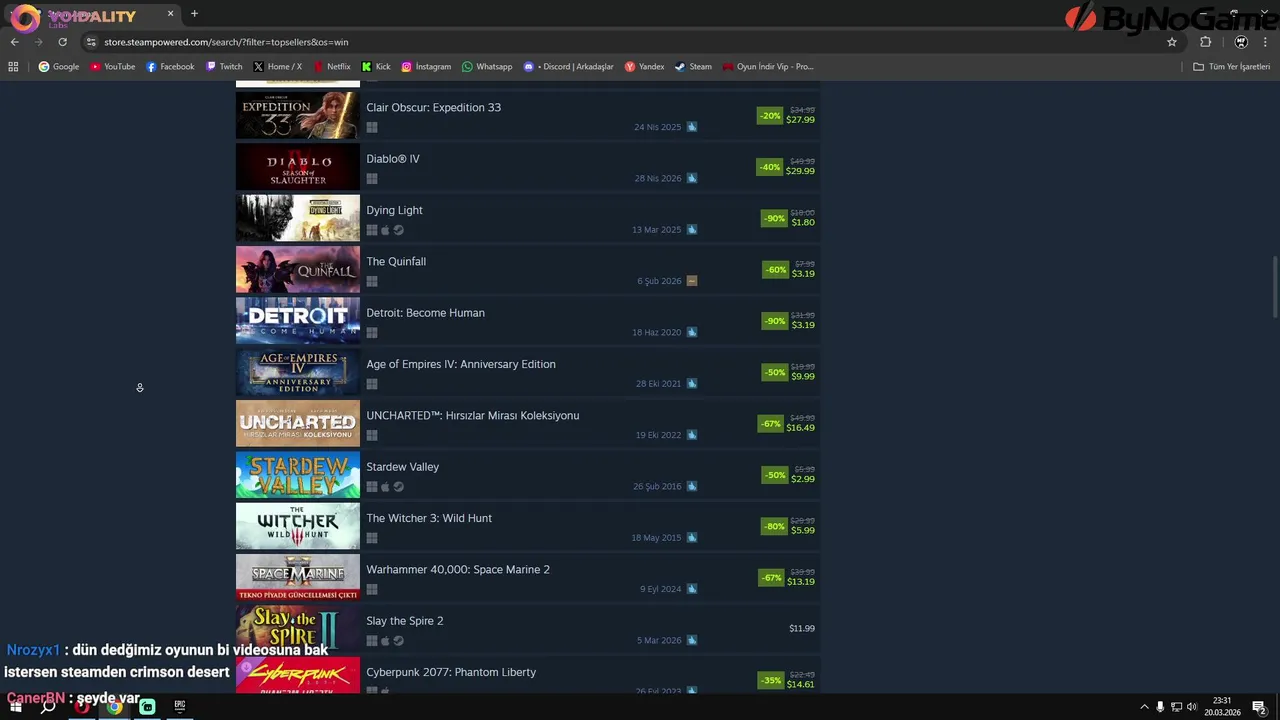The width and height of the screenshot is (1280, 720).
Task: Click the Uncharted game thumbnail
Action: (x=298, y=424)
